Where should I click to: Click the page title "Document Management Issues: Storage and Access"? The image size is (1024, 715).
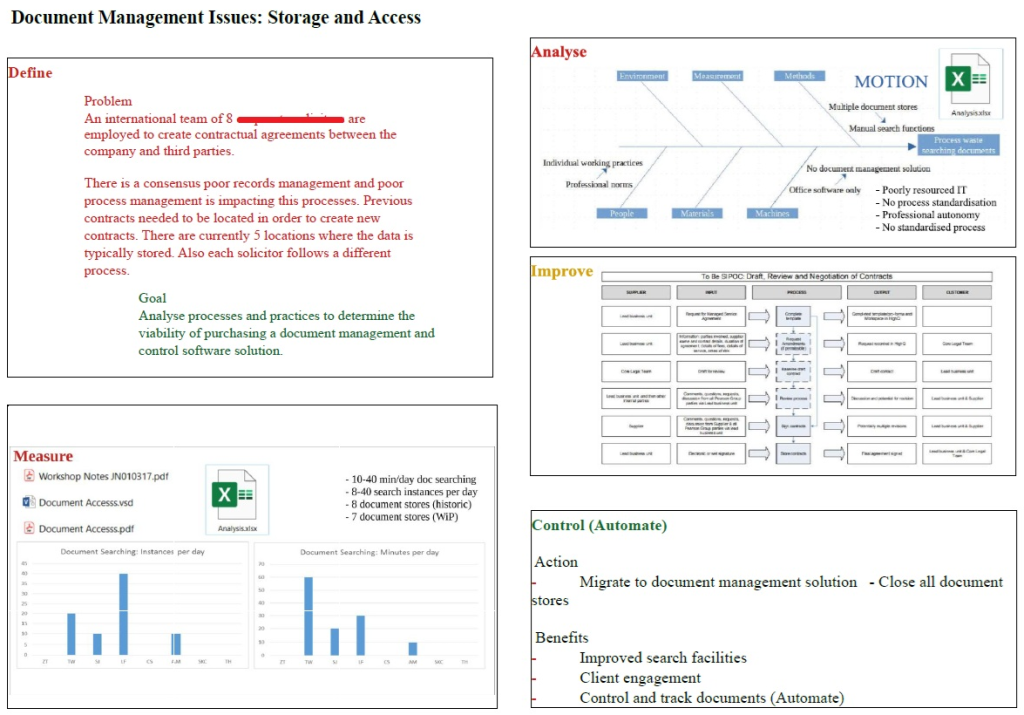(x=216, y=18)
